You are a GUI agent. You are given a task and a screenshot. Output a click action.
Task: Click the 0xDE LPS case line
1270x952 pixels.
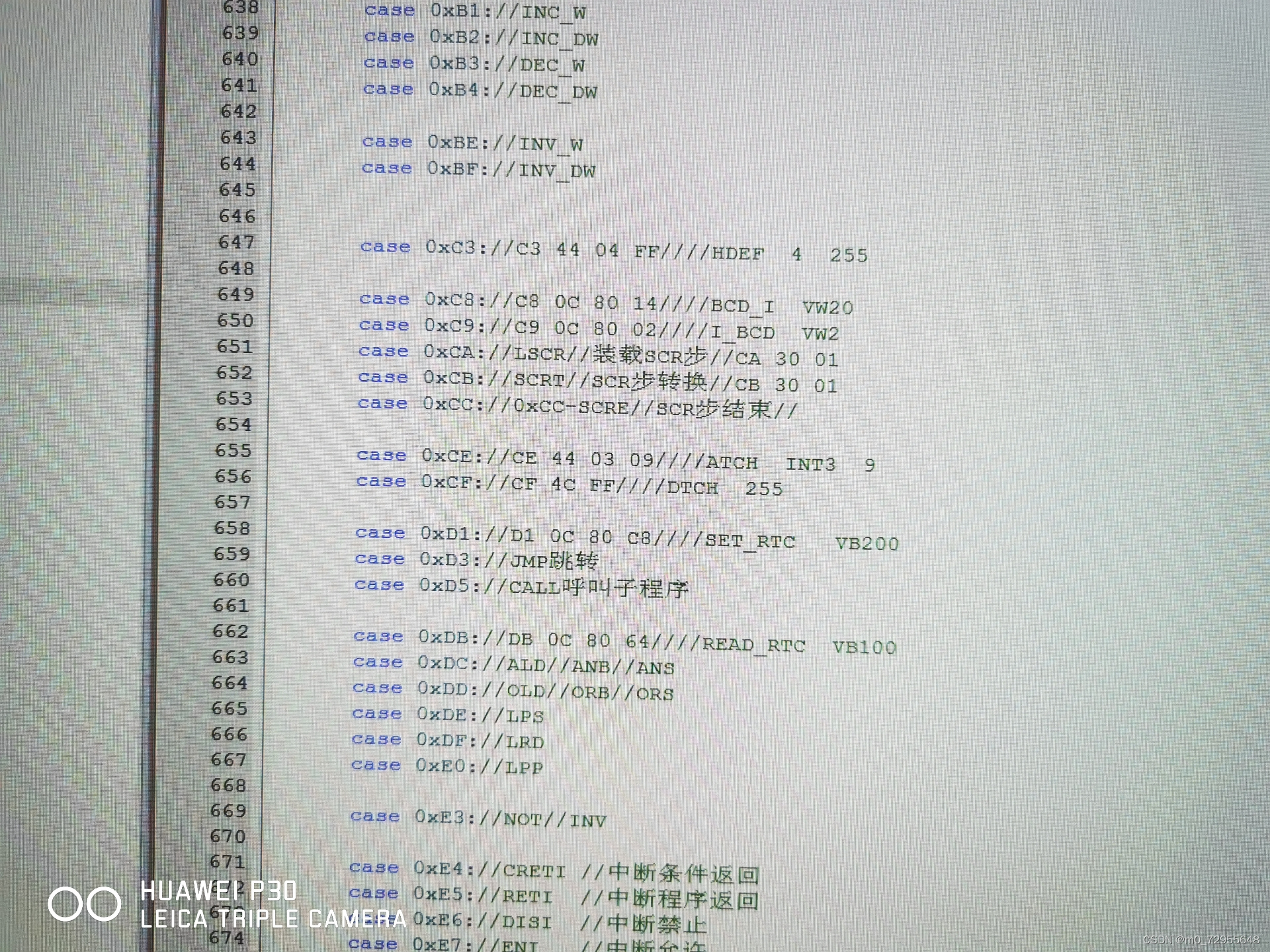[x=447, y=715]
